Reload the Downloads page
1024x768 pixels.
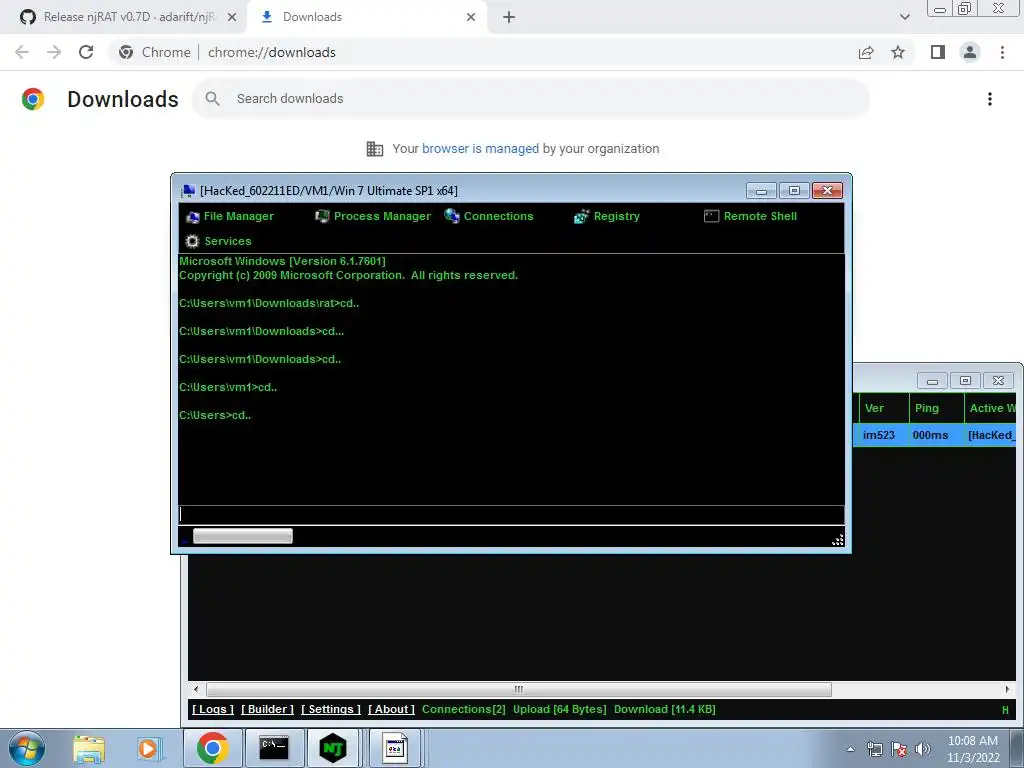(86, 52)
